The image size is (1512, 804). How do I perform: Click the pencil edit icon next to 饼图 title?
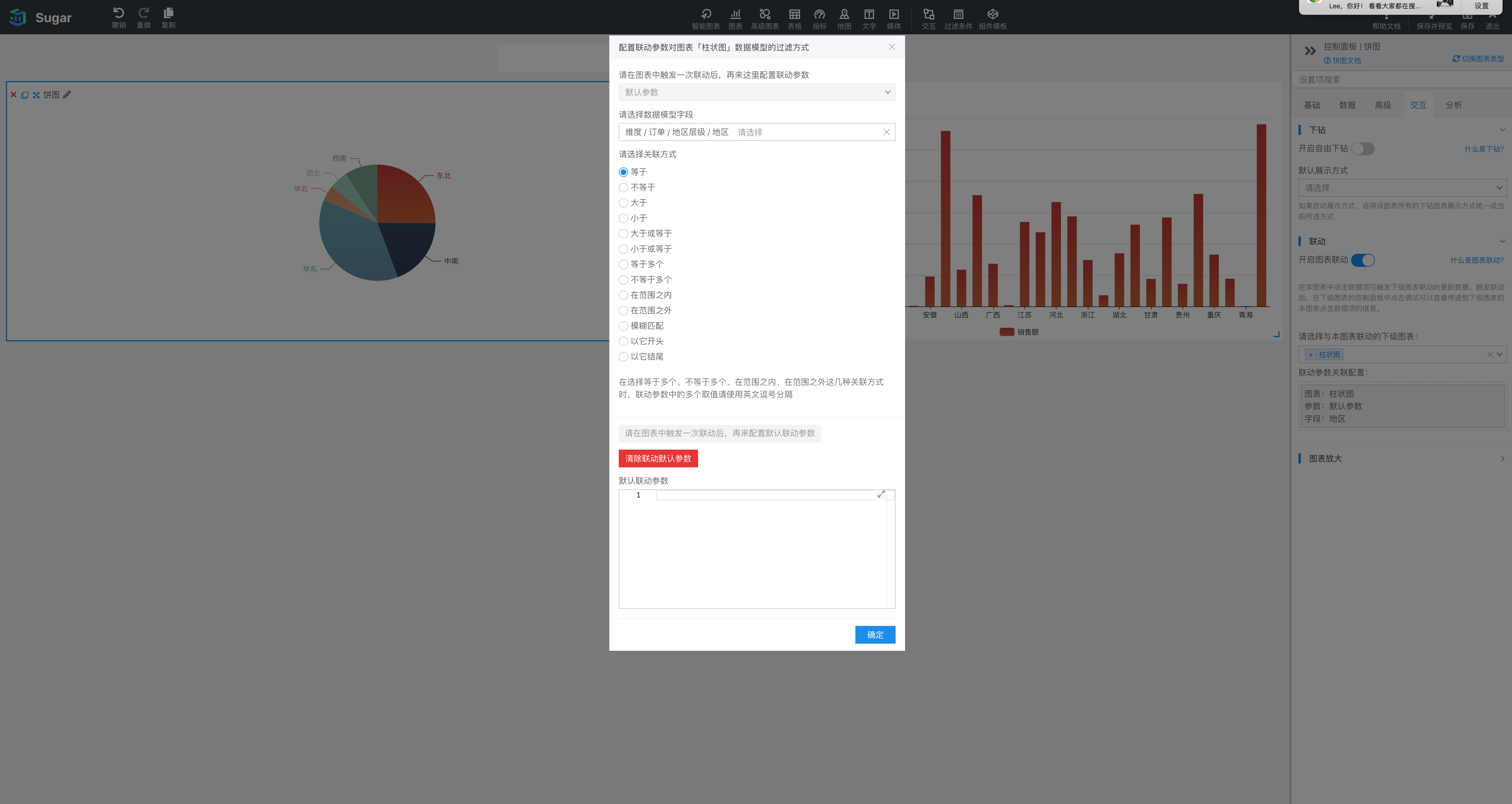[x=67, y=94]
